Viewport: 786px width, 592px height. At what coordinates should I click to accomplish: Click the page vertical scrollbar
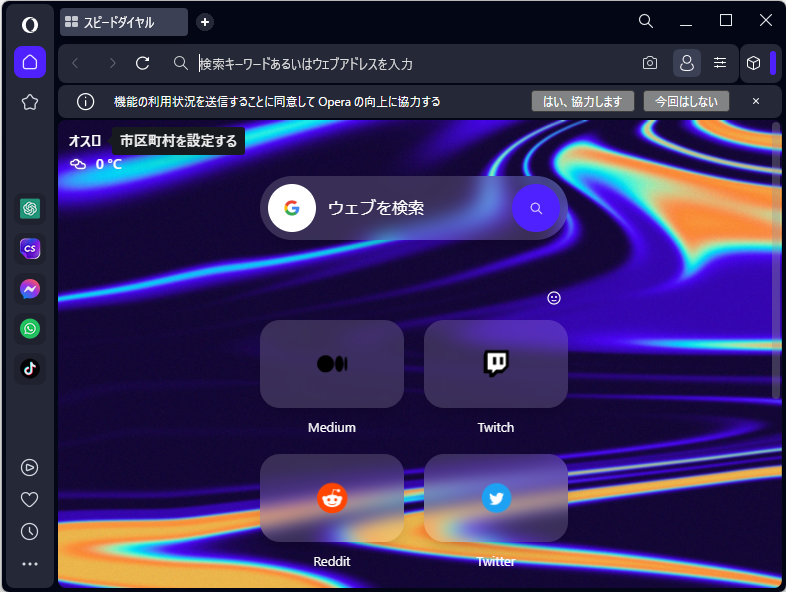(x=776, y=261)
